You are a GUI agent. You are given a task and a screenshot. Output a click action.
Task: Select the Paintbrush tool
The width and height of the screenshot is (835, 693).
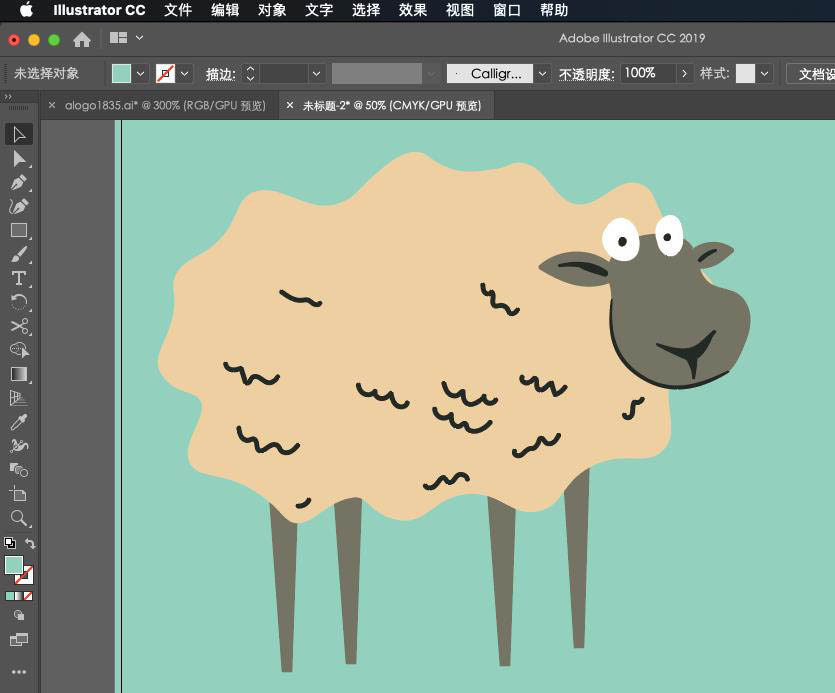19,255
